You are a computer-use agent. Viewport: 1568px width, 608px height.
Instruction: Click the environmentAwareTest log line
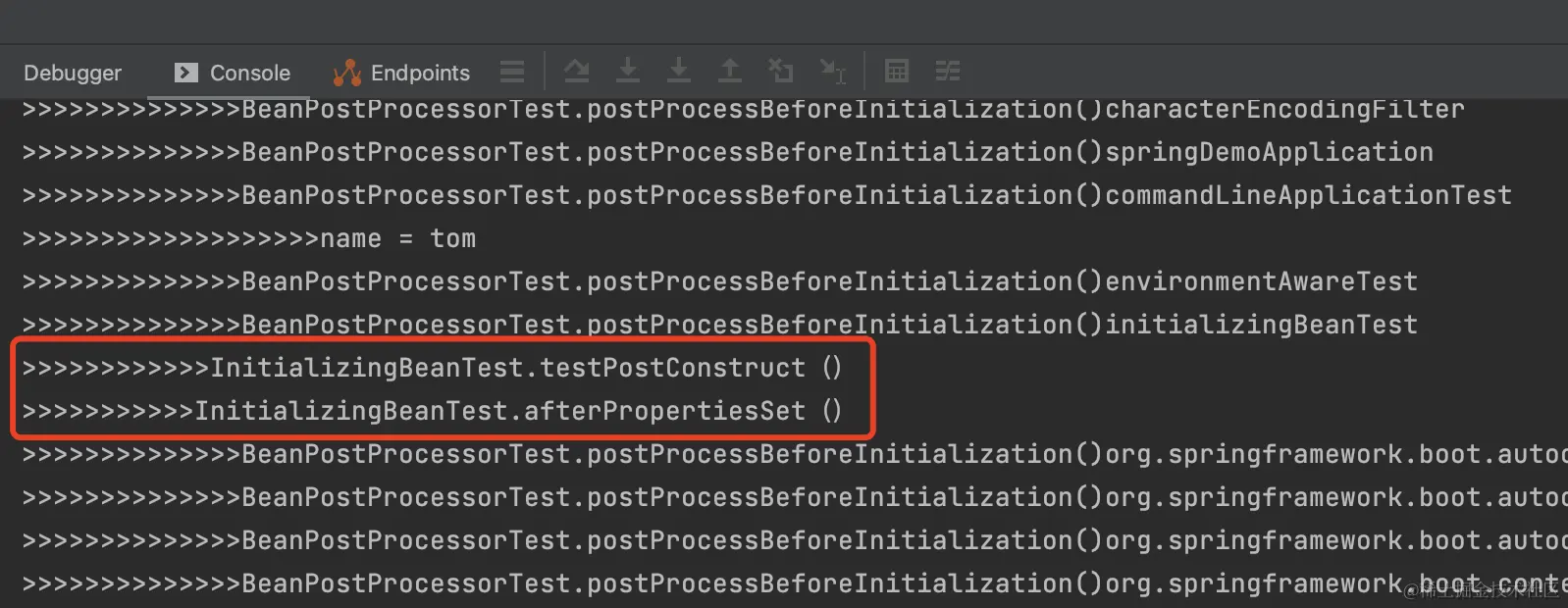pyautogui.click(x=720, y=281)
